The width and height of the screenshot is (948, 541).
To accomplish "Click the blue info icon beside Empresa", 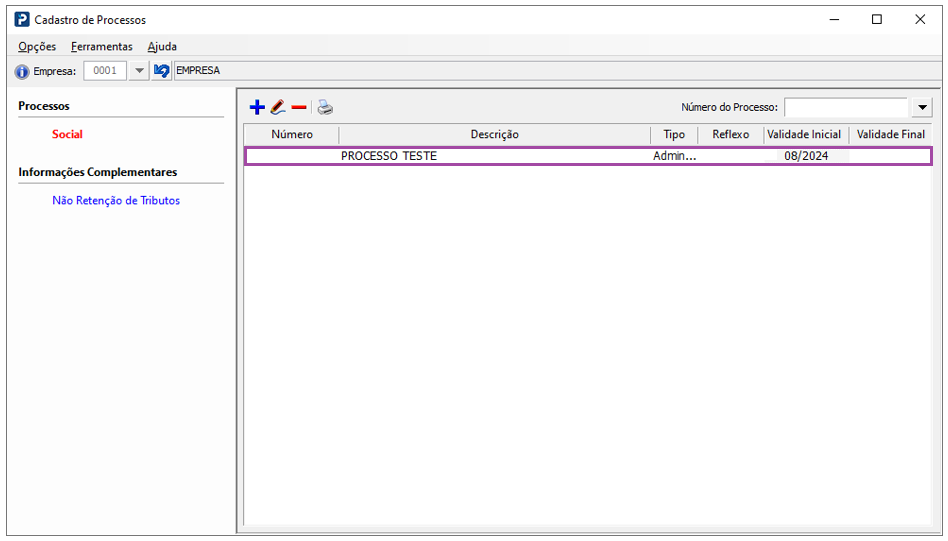I will click(22, 72).
